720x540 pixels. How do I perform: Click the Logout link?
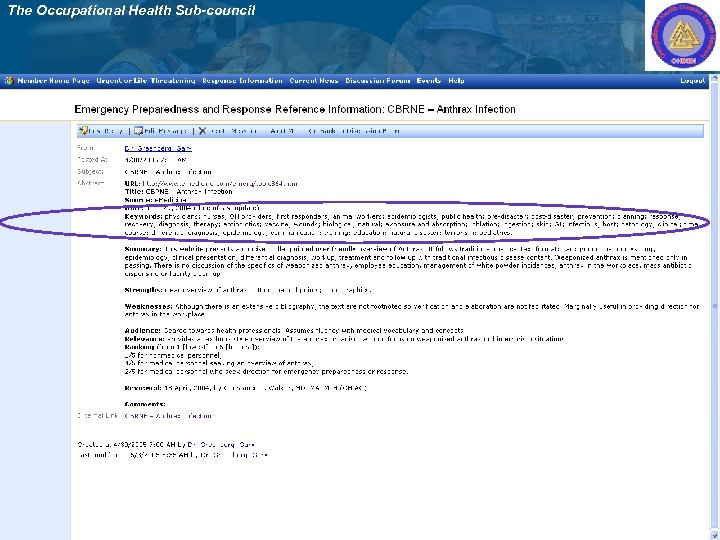pyautogui.click(x=692, y=81)
